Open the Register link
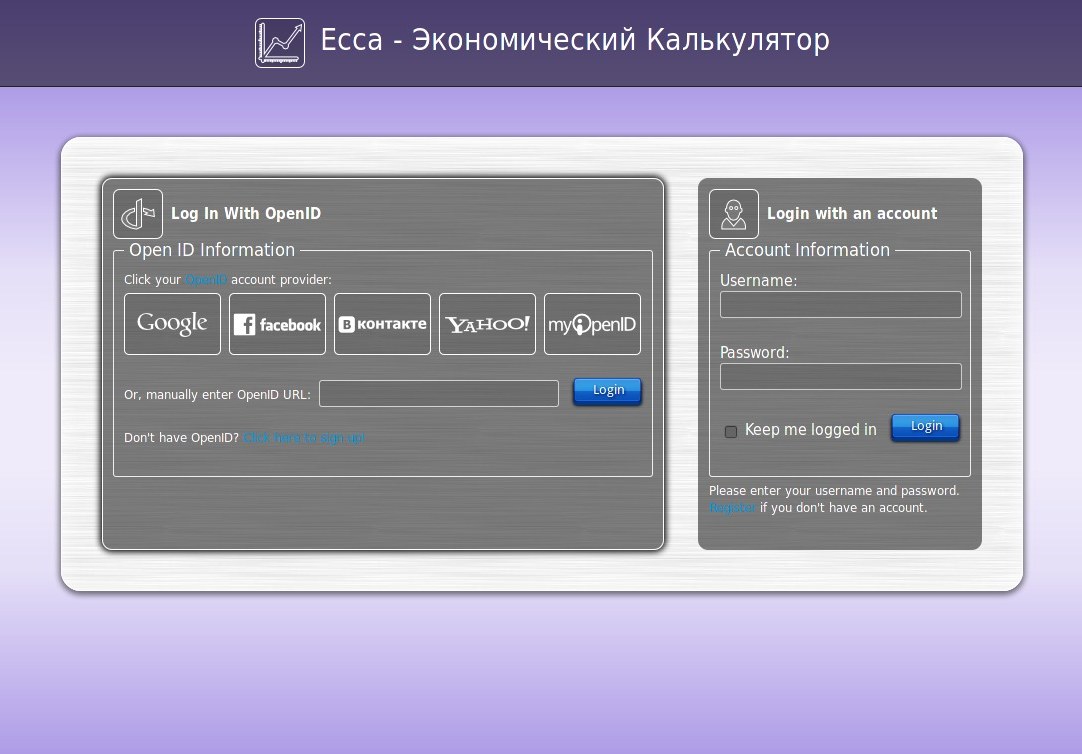The height and width of the screenshot is (754, 1082). (732, 508)
